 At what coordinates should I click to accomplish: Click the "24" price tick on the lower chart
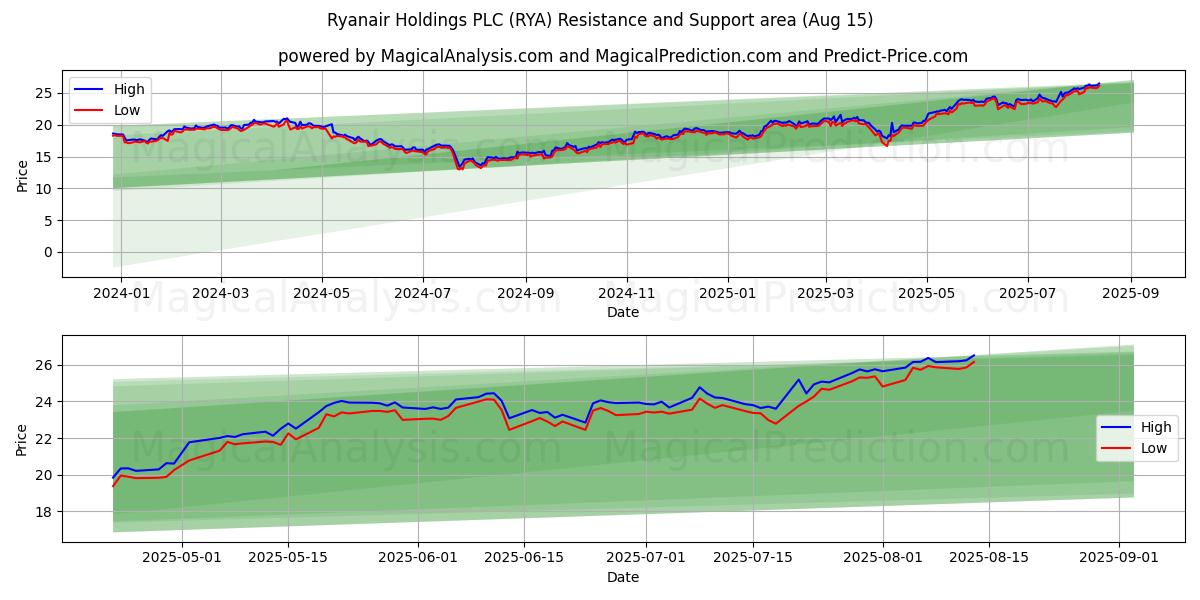point(45,402)
